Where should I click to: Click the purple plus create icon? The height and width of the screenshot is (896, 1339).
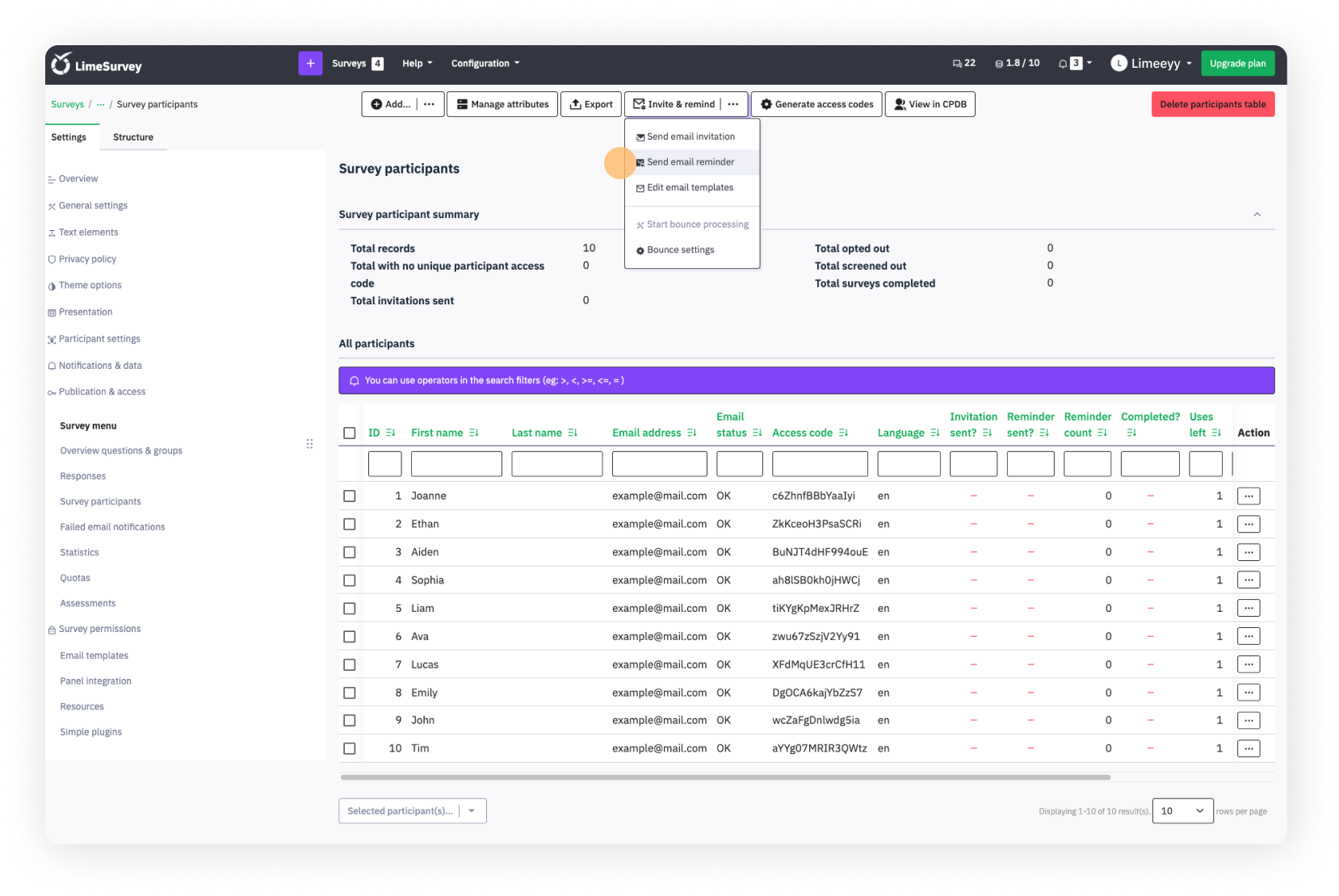310,63
